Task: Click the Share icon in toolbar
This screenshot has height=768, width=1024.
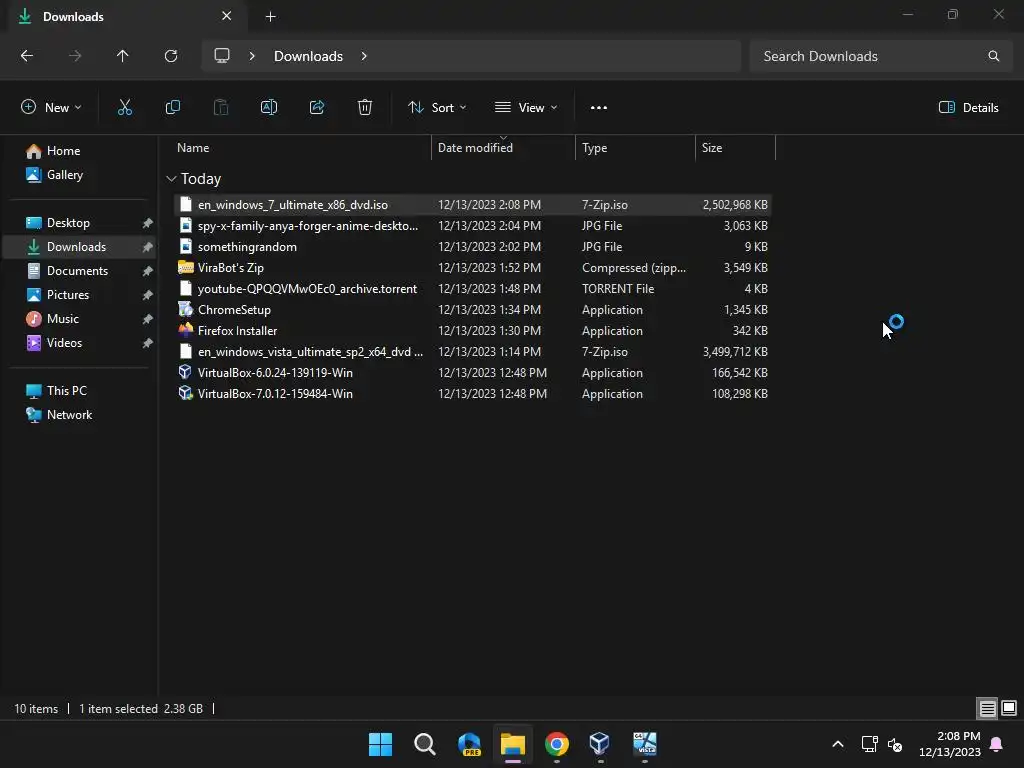Action: click(x=317, y=108)
